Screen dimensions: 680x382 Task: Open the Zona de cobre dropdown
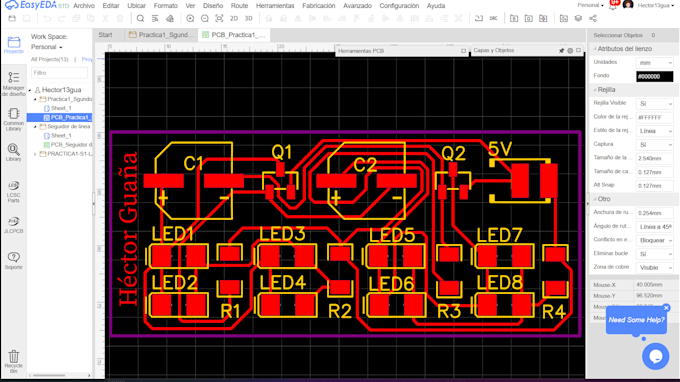tap(654, 268)
